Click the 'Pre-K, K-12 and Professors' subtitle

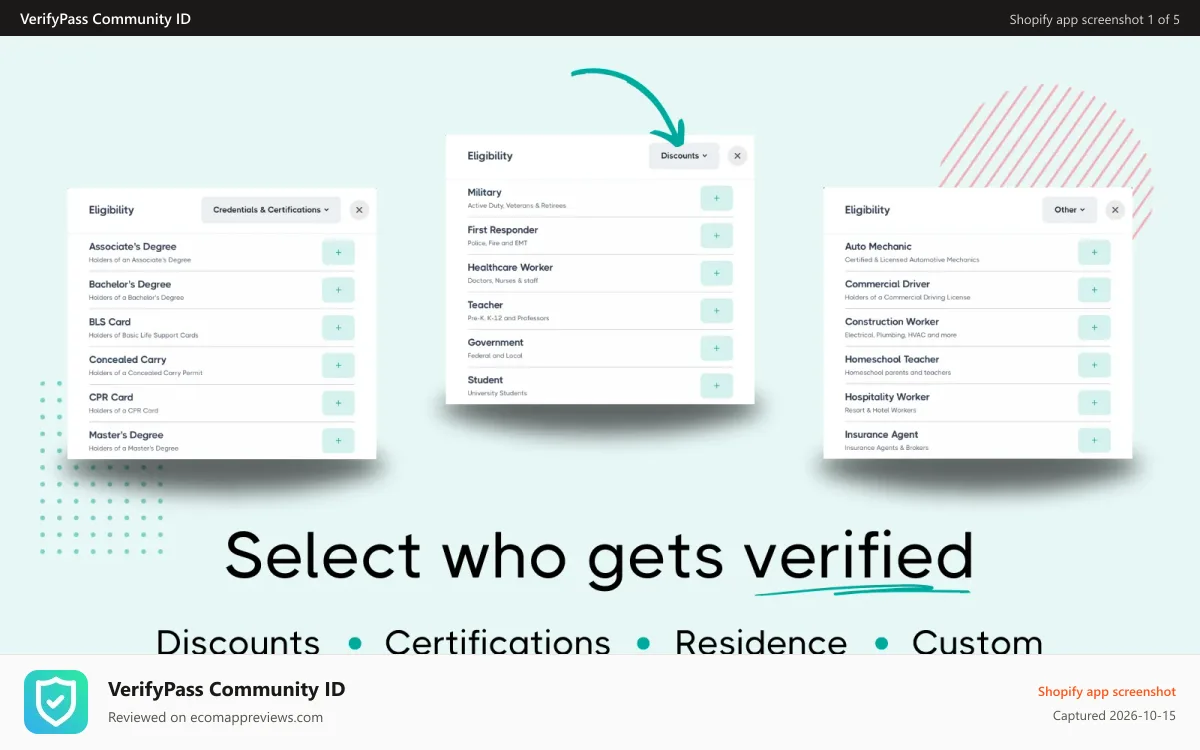(x=508, y=318)
